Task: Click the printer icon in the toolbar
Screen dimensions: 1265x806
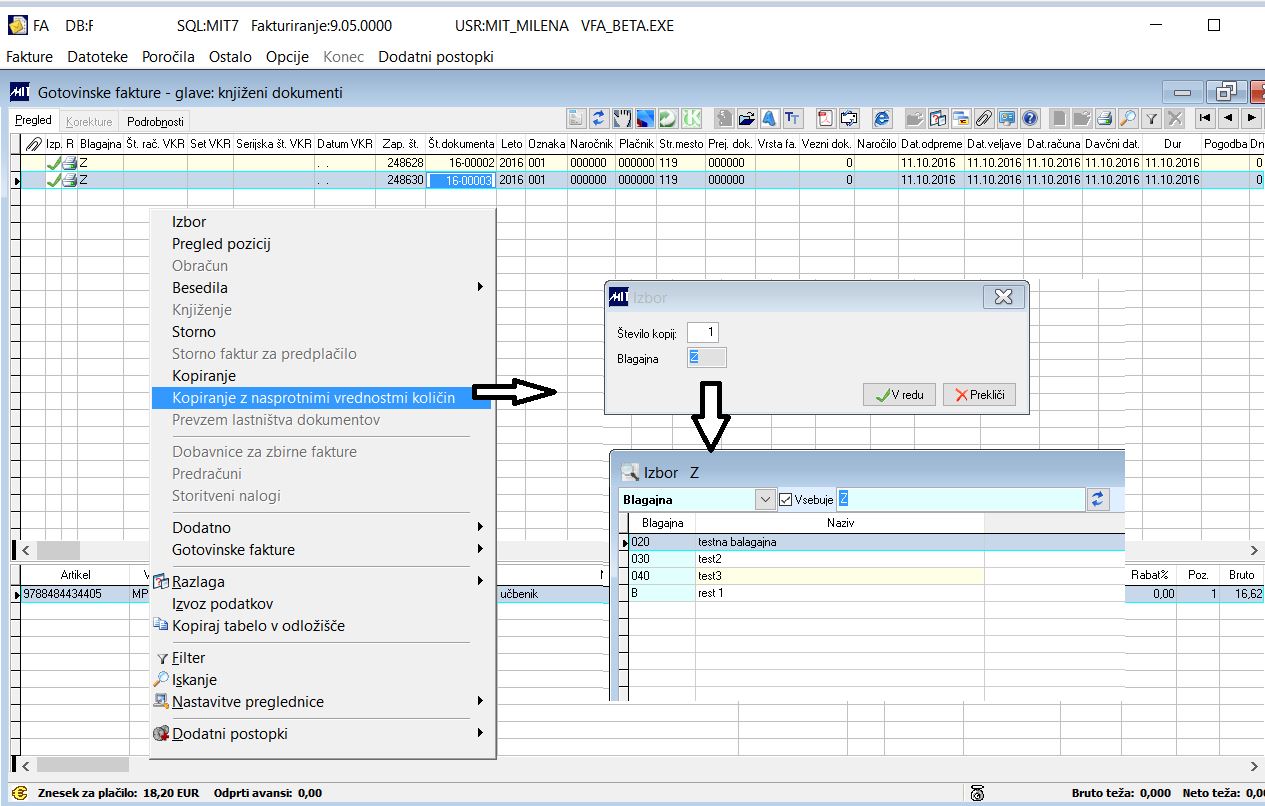Action: (1105, 118)
